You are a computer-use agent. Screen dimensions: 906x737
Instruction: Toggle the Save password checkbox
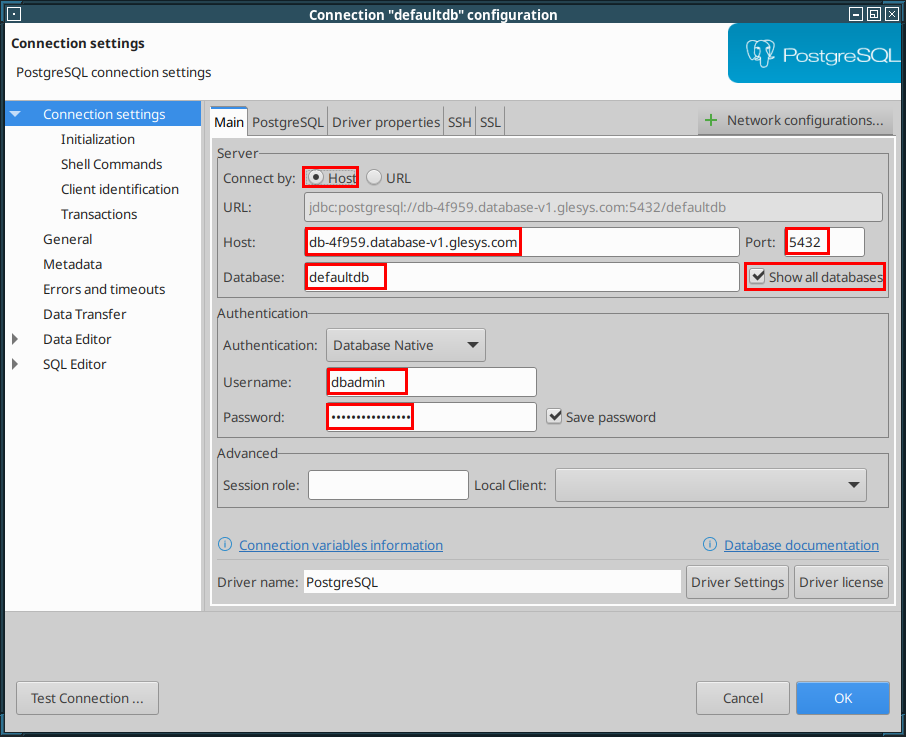point(554,416)
